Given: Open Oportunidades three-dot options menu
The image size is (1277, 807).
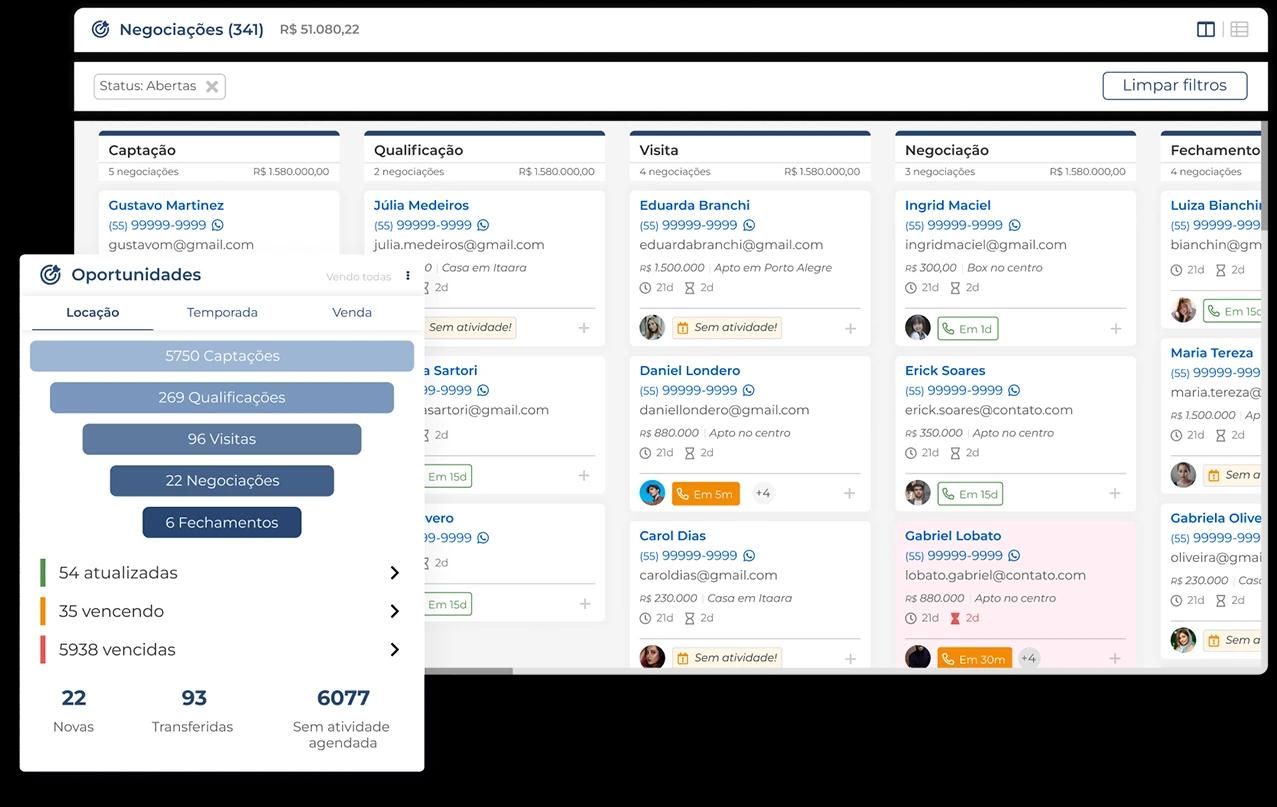Looking at the screenshot, I should point(408,276).
